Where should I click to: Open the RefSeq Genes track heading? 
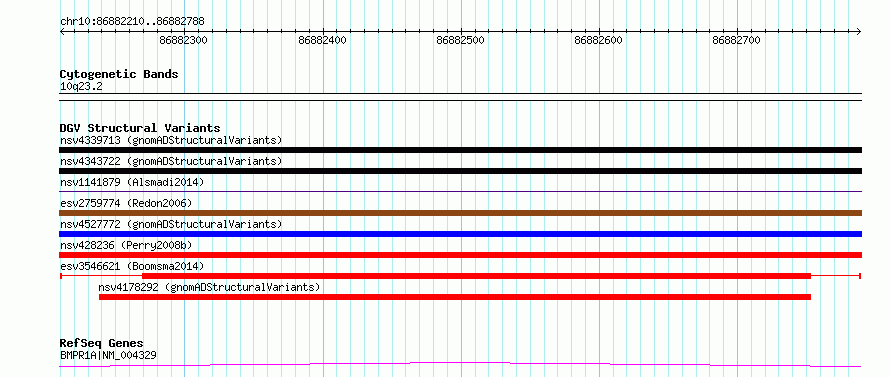tap(102, 344)
